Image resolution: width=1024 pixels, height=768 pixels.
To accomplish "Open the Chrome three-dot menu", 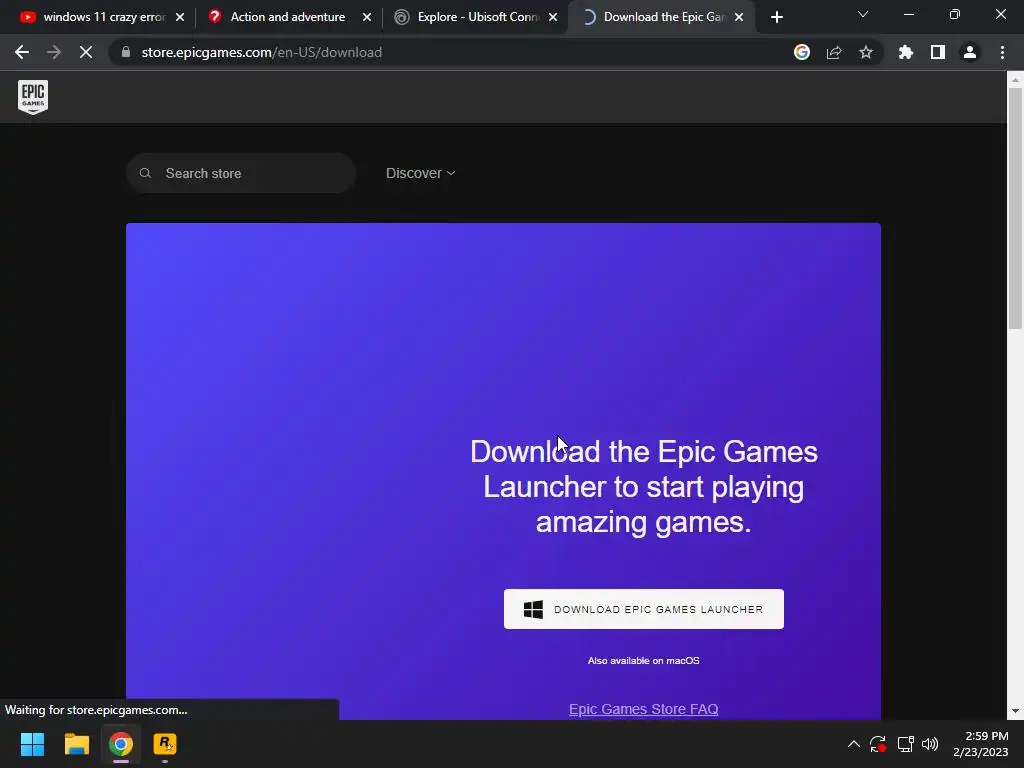I will pos(1002,52).
